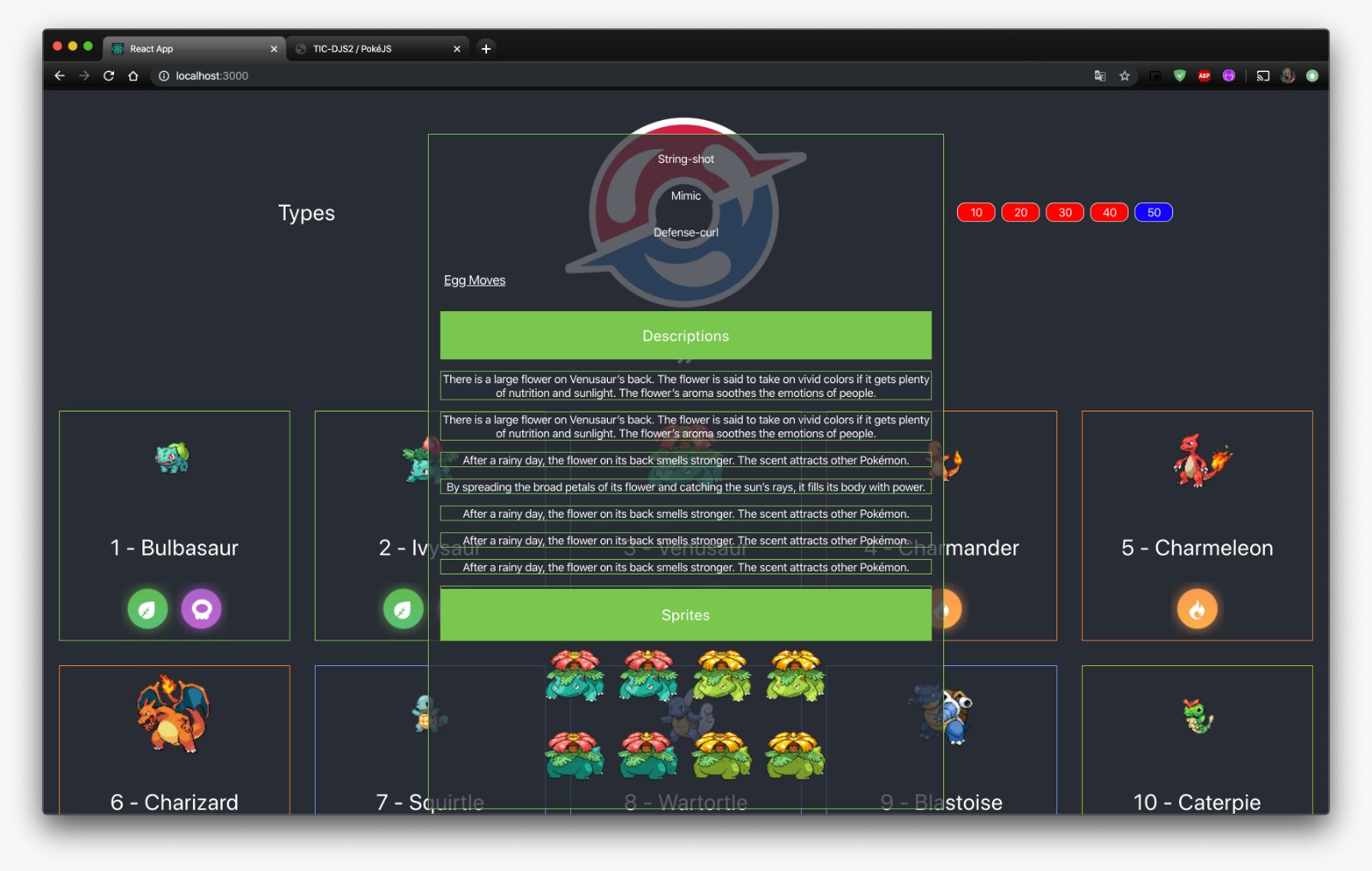Open the browser home page icon
1372x871 pixels.
(133, 75)
